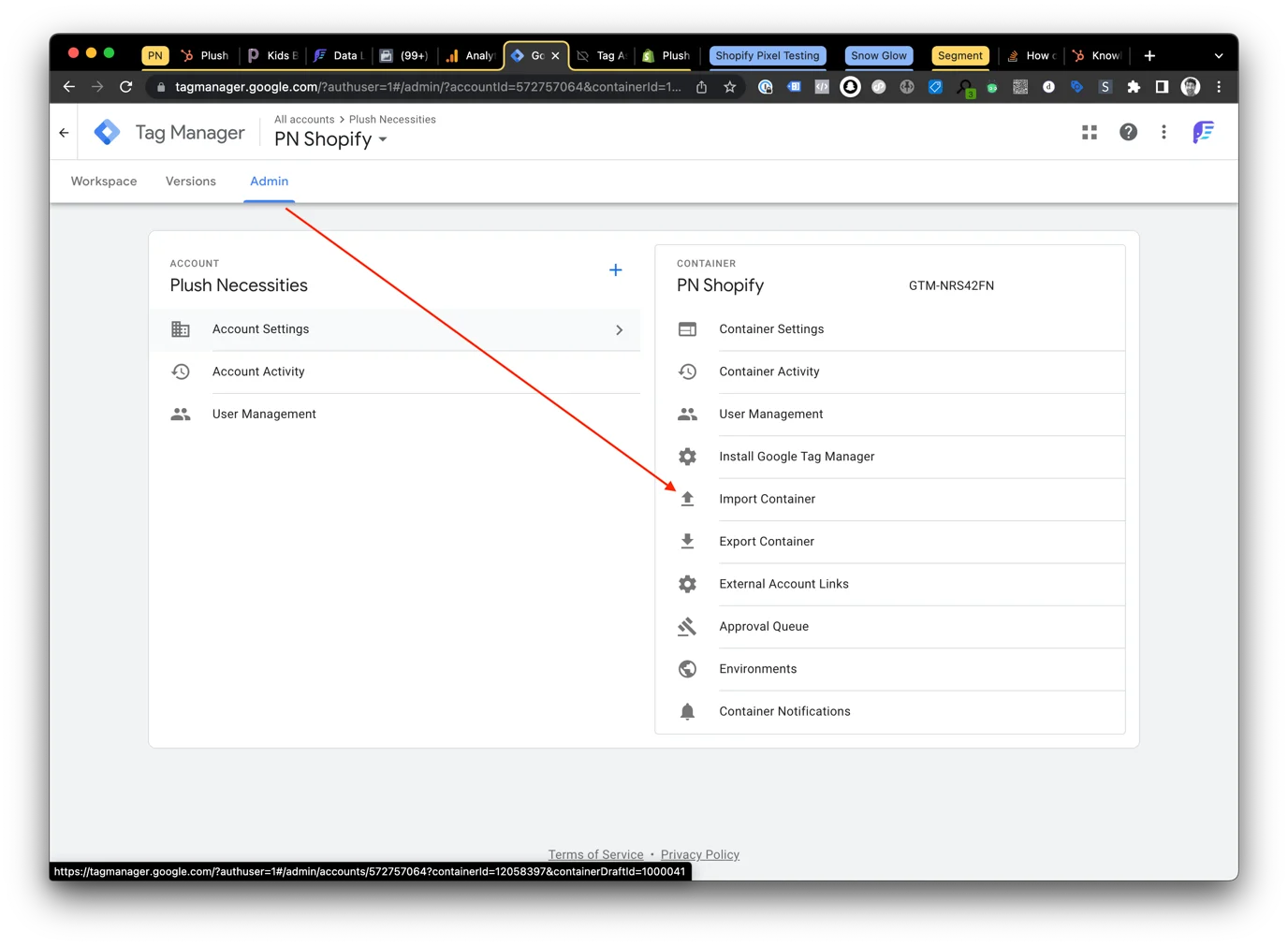Switch to the Tag Assistant browser tab
This screenshot has height=946, width=1288.
pos(602,55)
